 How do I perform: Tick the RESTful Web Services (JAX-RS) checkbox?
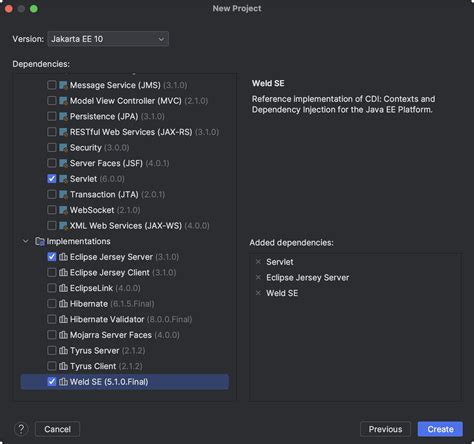pyautogui.click(x=52, y=132)
